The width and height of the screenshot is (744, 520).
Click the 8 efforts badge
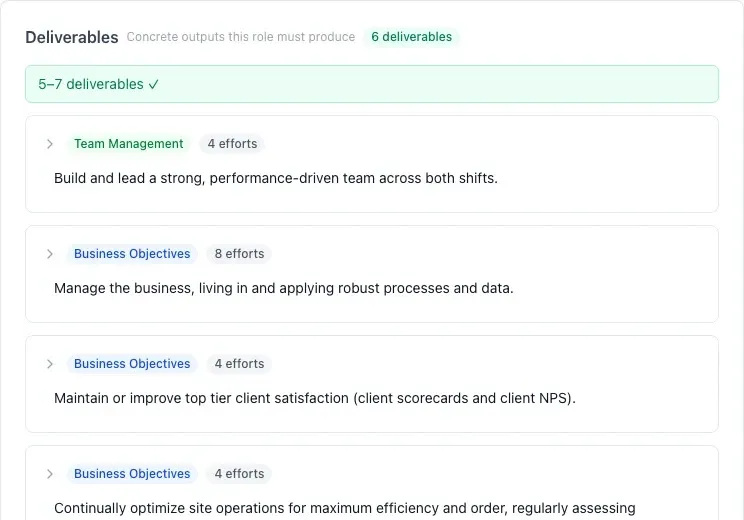point(239,254)
